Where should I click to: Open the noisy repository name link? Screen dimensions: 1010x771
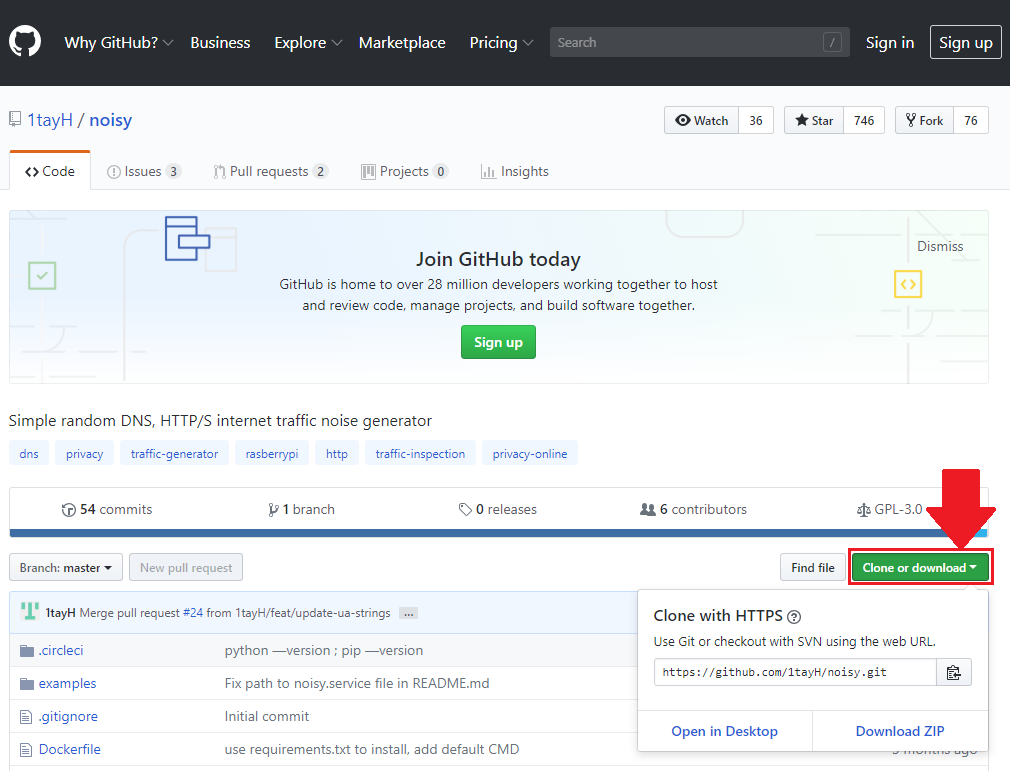pos(111,120)
